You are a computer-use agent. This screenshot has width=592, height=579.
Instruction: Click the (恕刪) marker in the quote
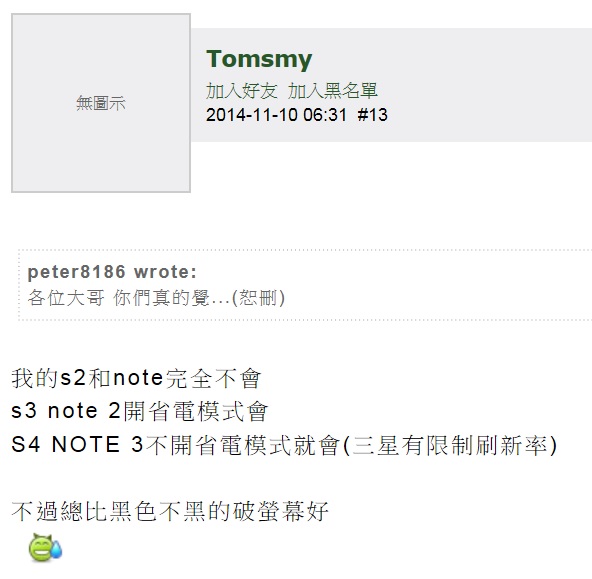click(x=258, y=298)
